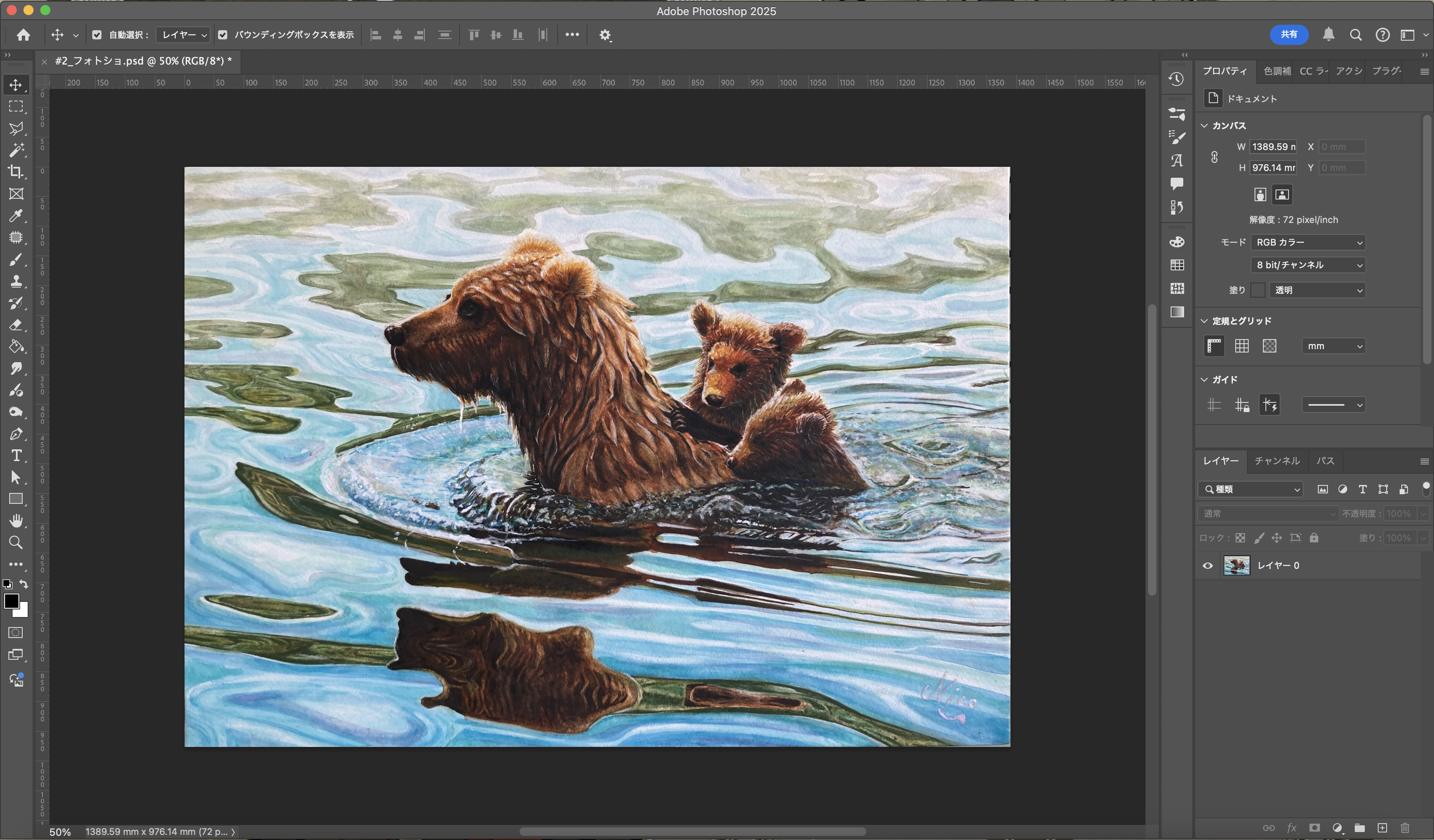The height and width of the screenshot is (840, 1434).
Task: Click the 共有 share button
Action: click(x=1289, y=35)
